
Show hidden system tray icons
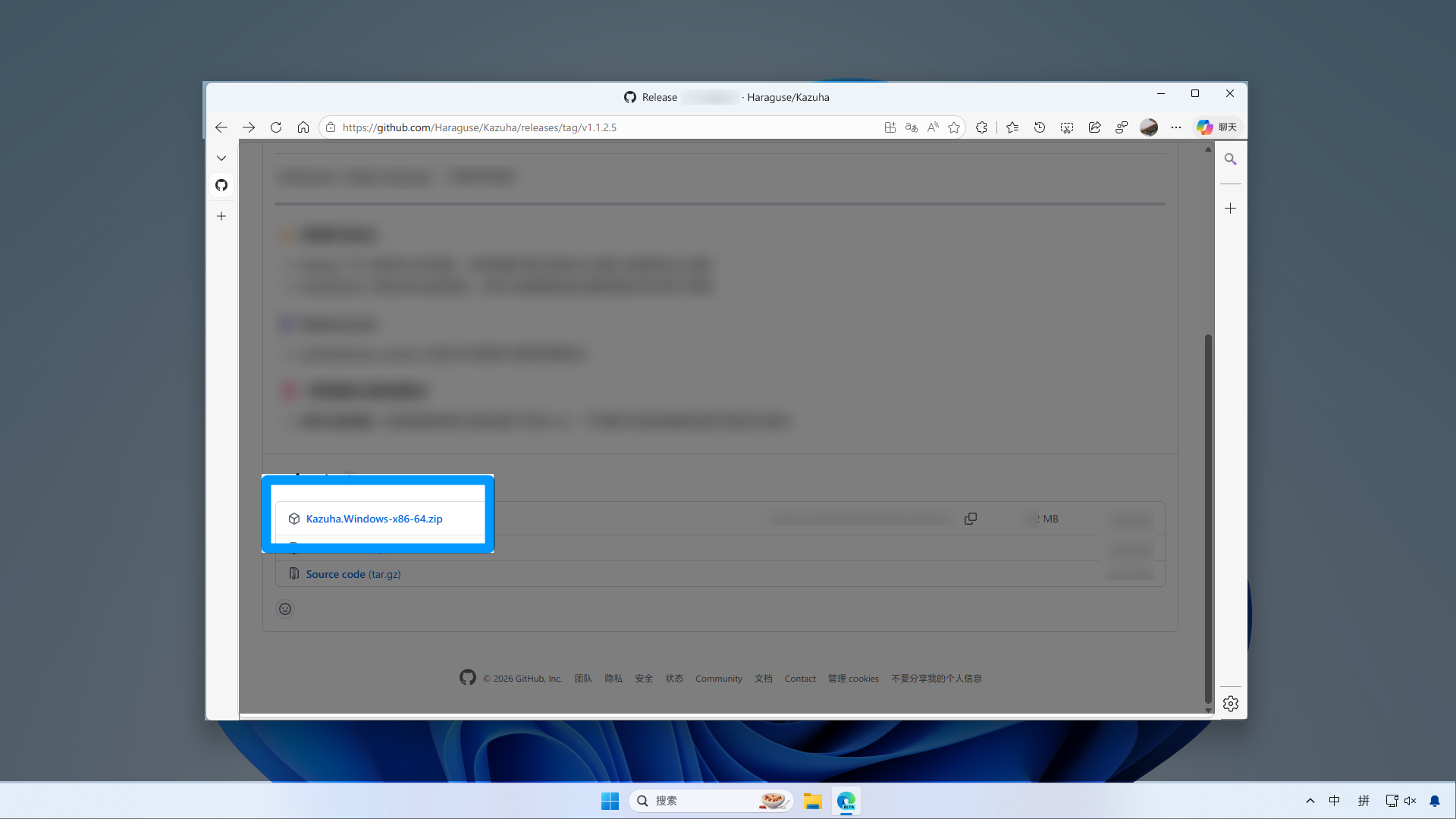point(1310,801)
